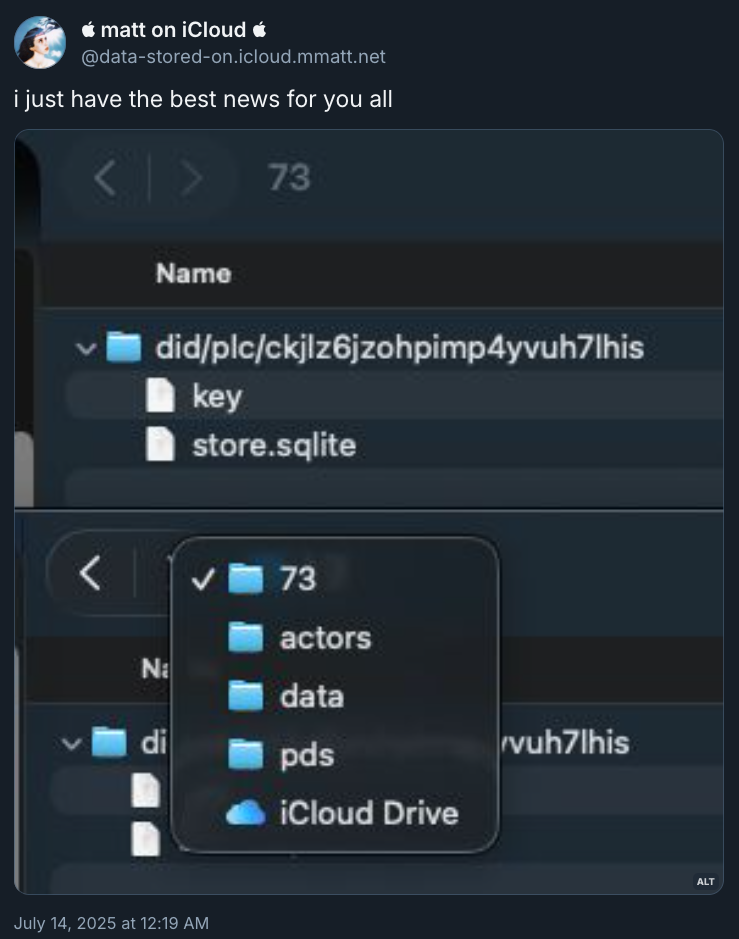
Task: Go to iCloud Drive from popup menu
Action: (x=368, y=812)
